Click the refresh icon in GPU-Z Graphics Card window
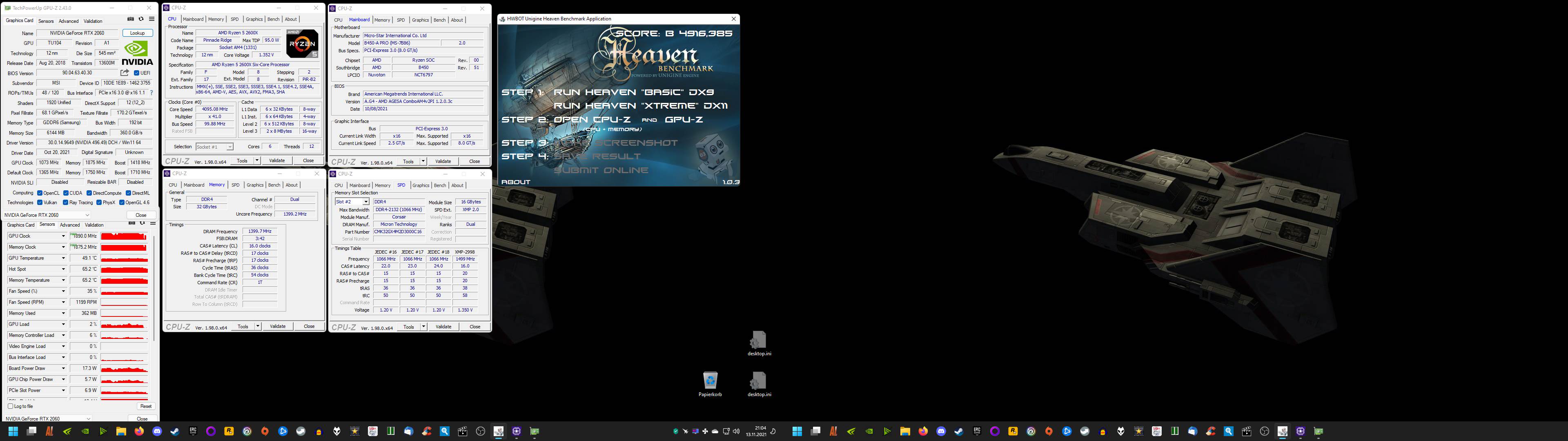This screenshot has width=1568, height=441. 141,20
